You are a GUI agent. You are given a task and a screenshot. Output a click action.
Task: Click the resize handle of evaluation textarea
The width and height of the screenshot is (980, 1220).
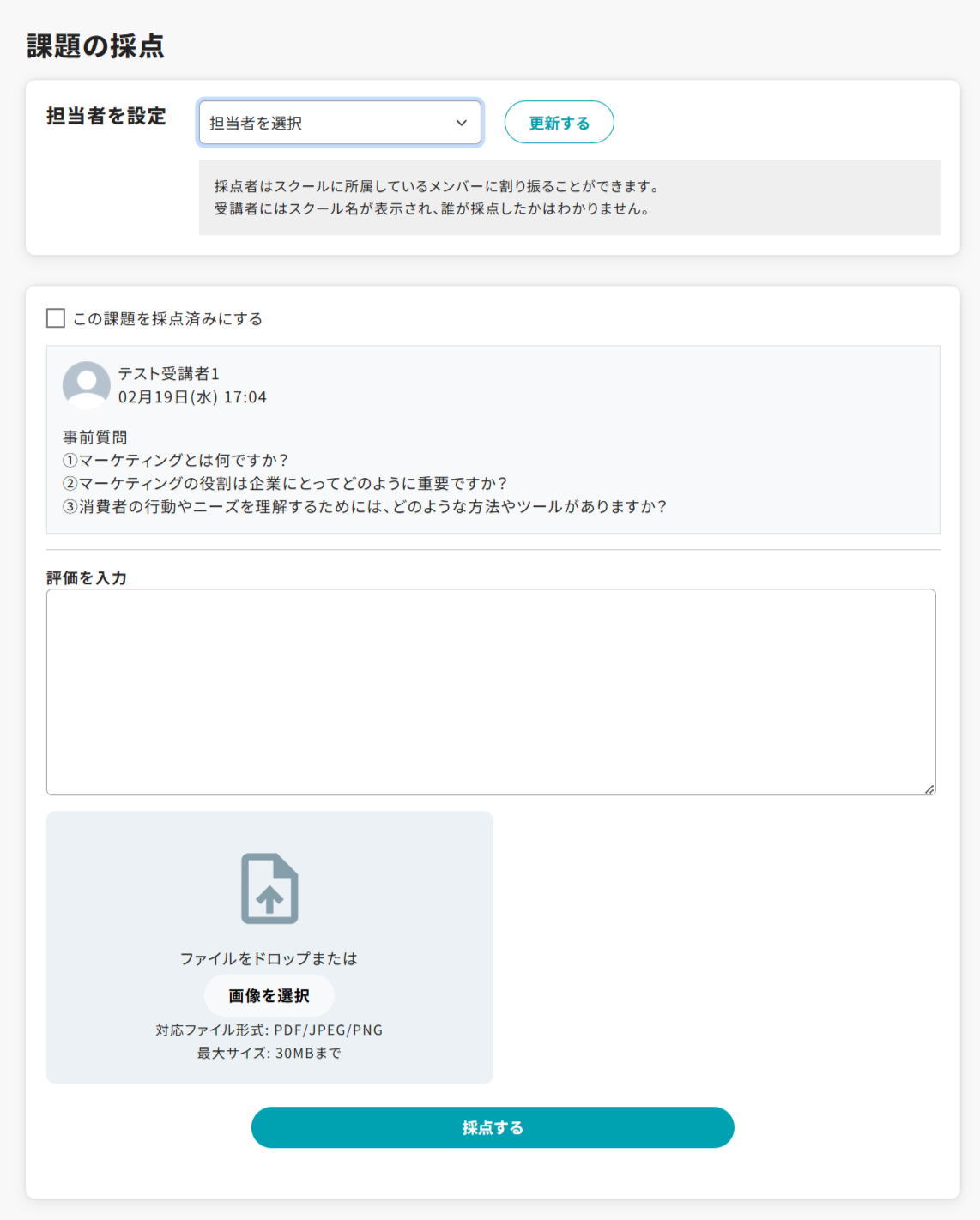[929, 788]
